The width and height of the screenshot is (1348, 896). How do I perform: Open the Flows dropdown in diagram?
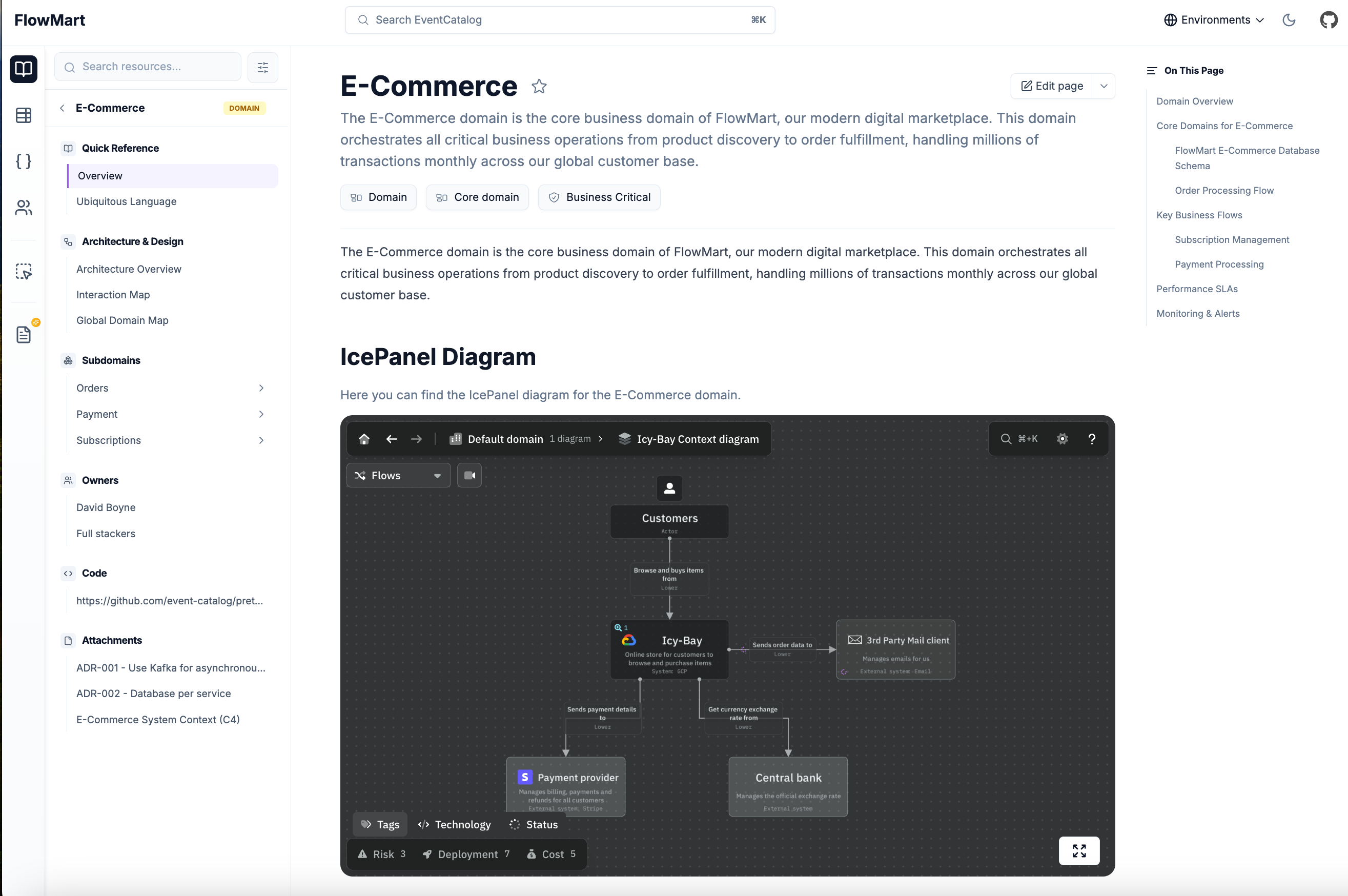[398, 476]
